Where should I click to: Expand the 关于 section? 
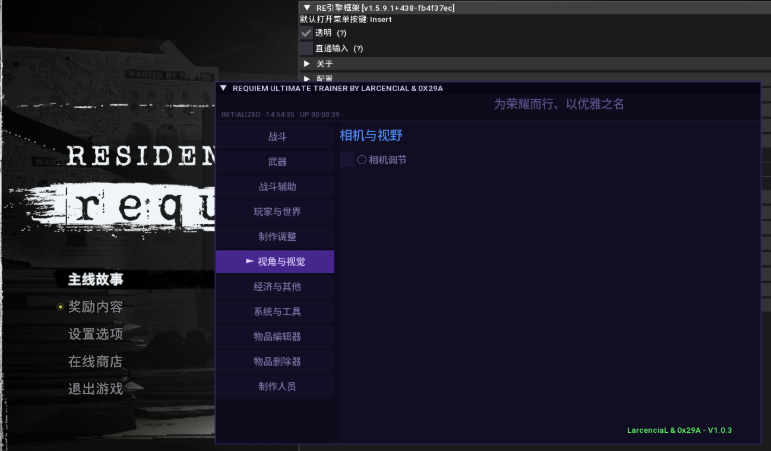click(x=307, y=63)
